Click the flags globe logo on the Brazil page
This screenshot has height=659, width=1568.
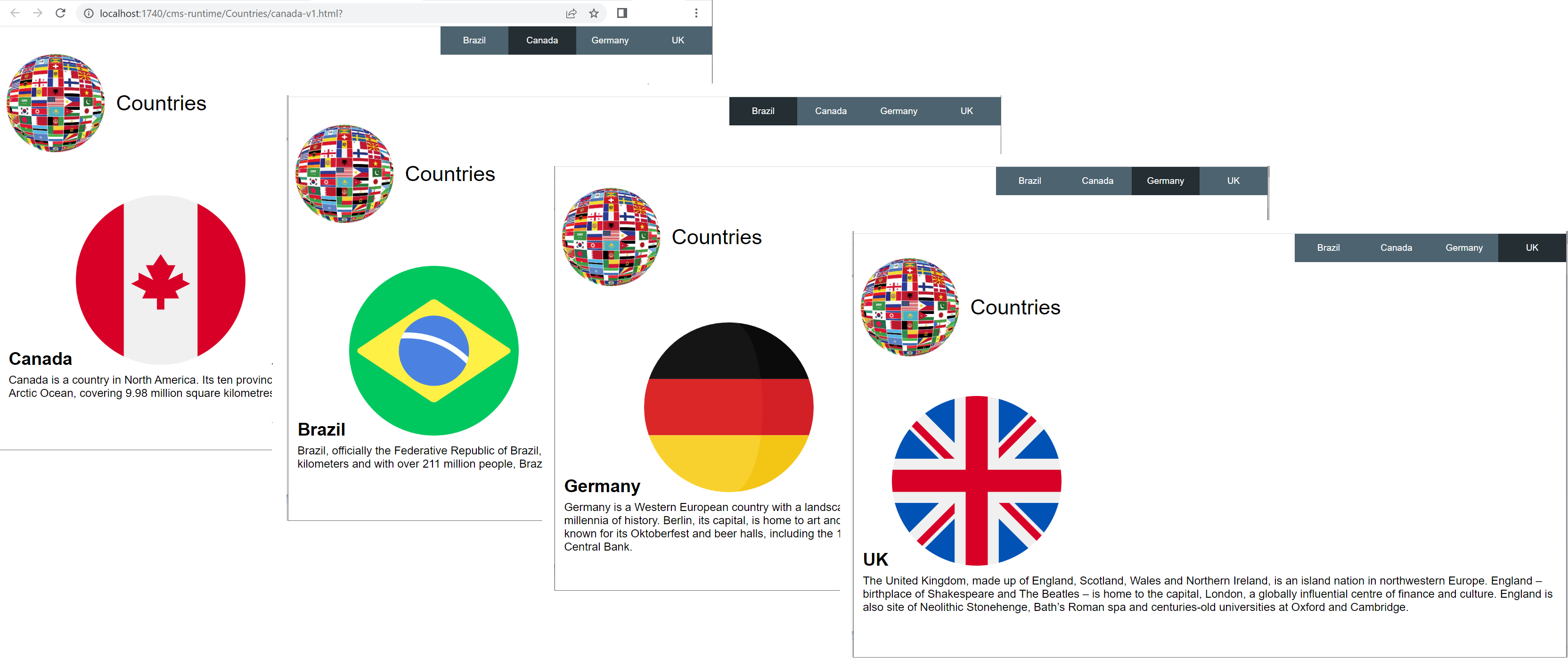click(344, 173)
